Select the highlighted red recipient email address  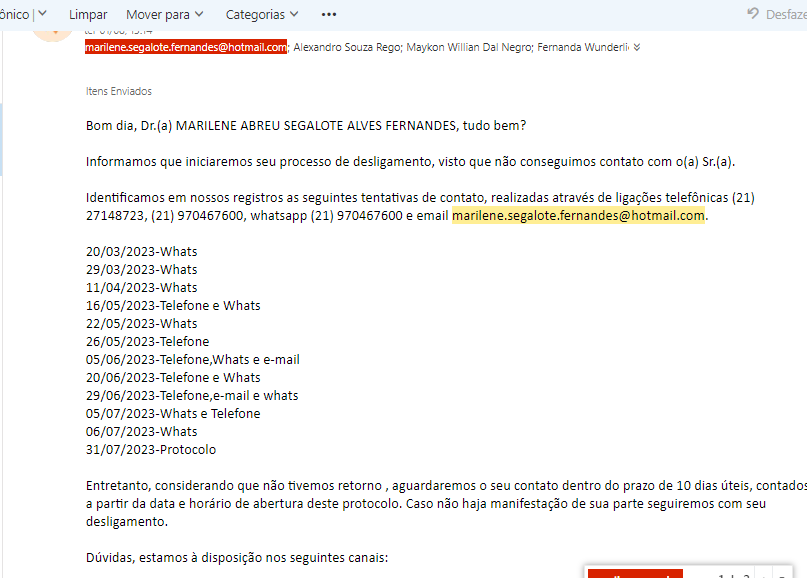point(186,47)
